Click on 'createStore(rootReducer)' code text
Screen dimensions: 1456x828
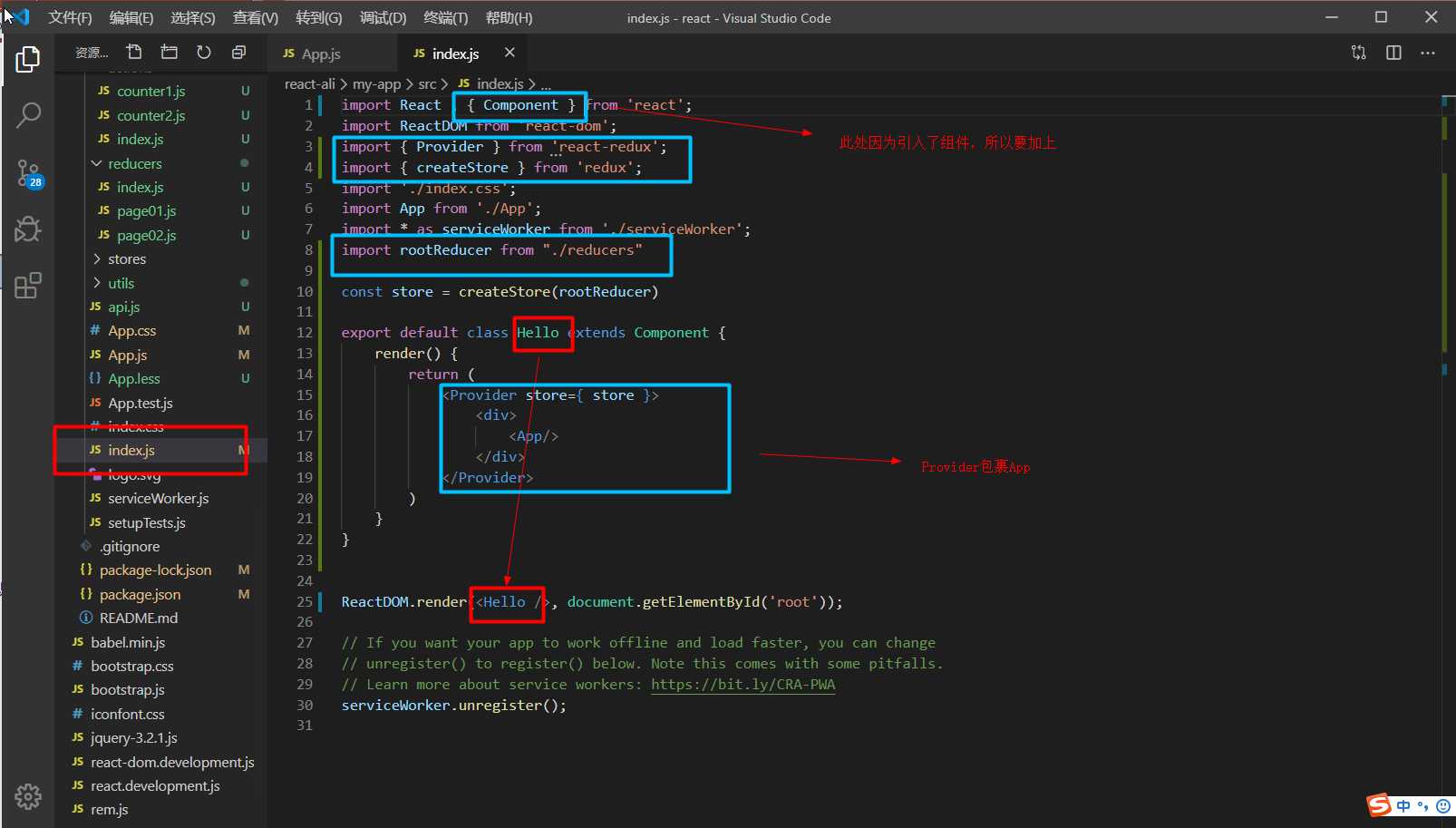coord(558,292)
